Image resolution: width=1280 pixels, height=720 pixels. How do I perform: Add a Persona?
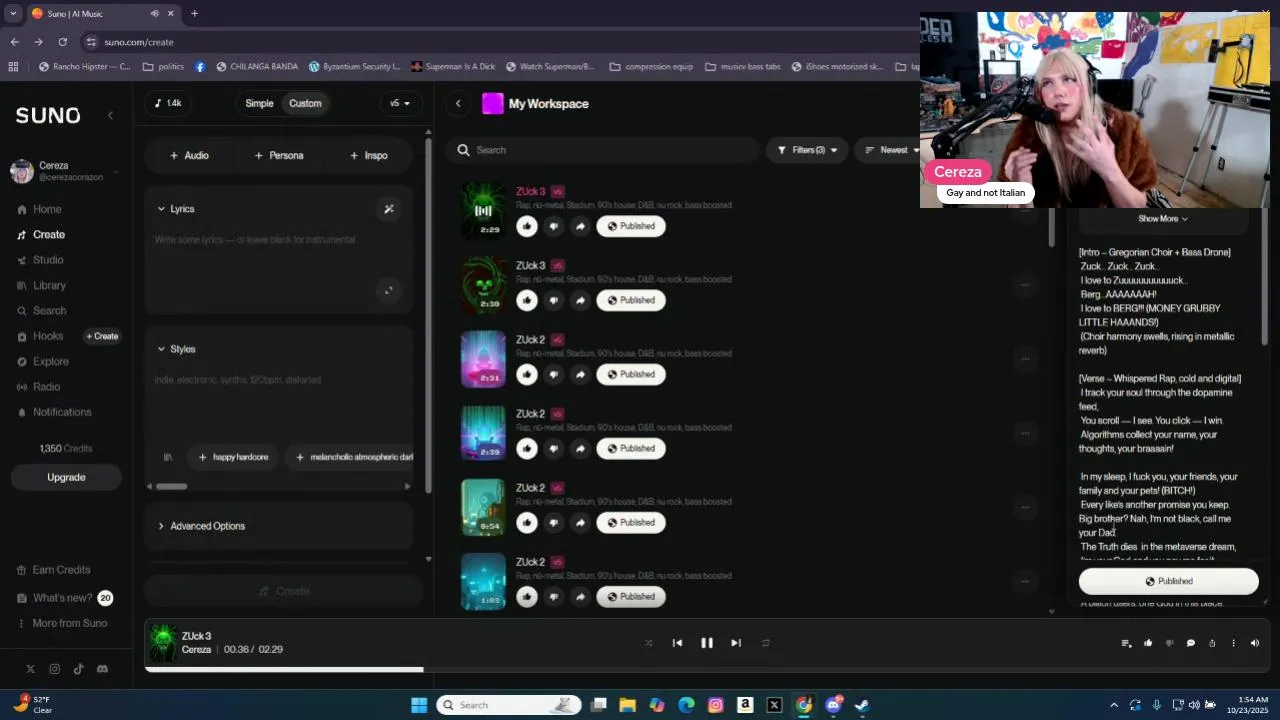279,155
